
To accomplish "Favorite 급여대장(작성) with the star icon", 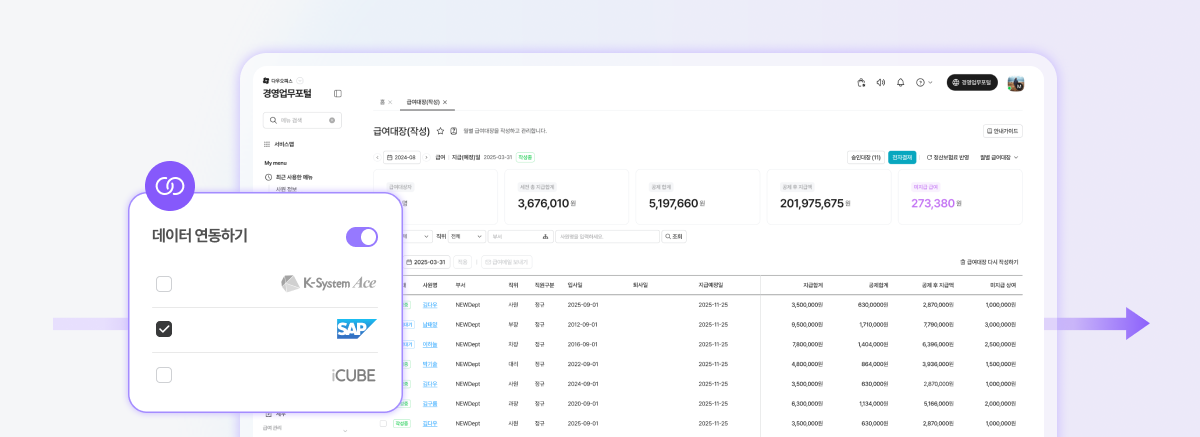I will [440, 131].
